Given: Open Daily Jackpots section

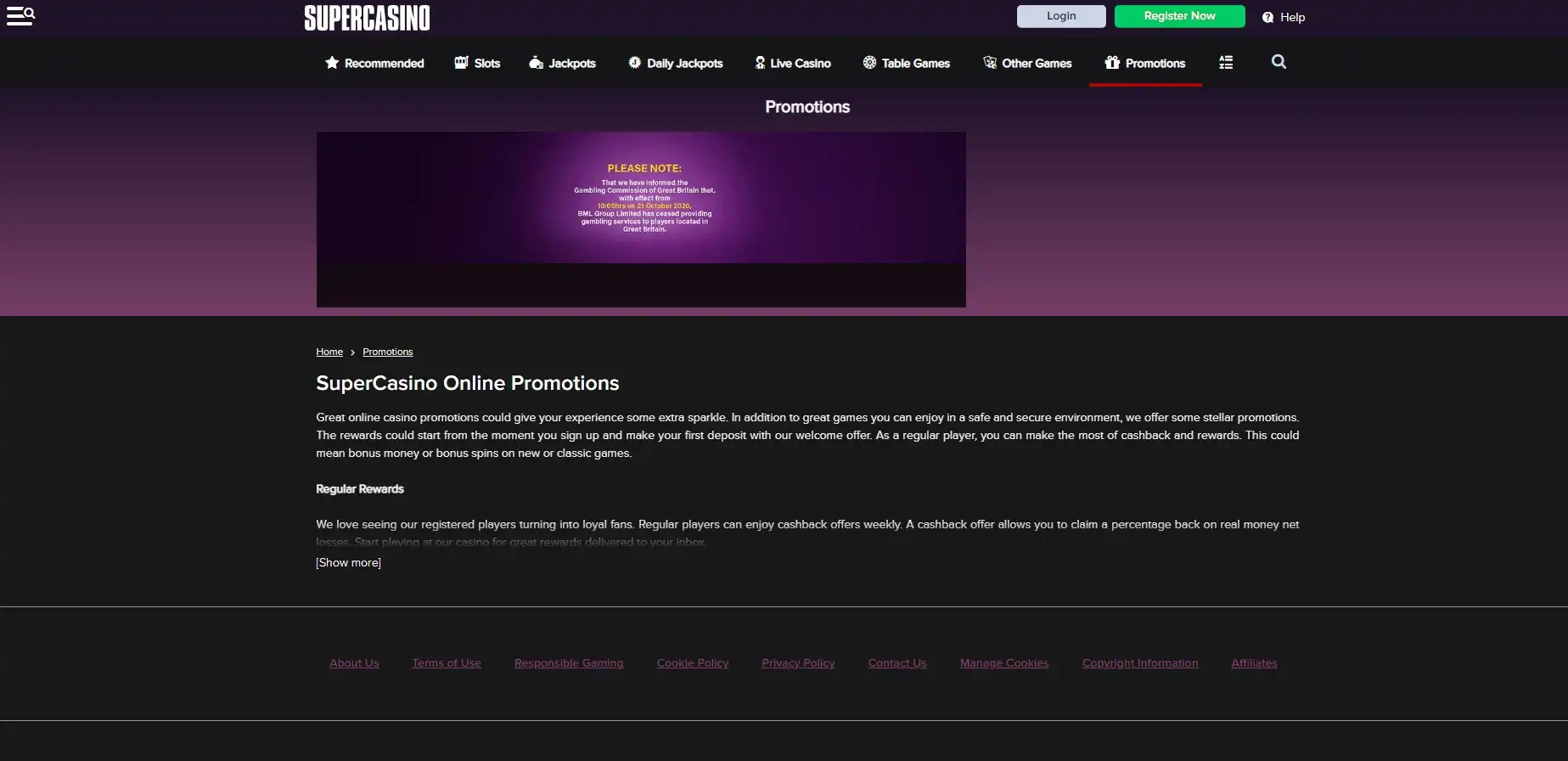Looking at the screenshot, I should [685, 64].
